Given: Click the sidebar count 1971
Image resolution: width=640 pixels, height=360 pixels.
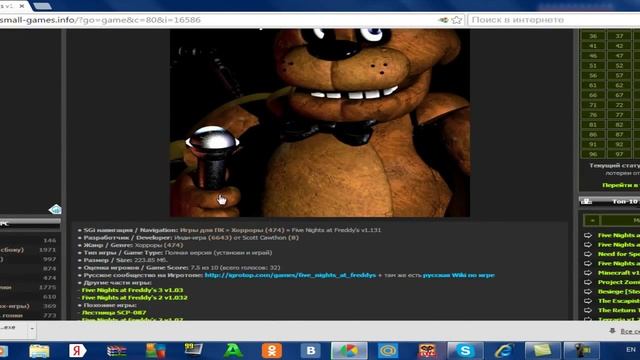Looking at the screenshot, I should coord(47,250).
